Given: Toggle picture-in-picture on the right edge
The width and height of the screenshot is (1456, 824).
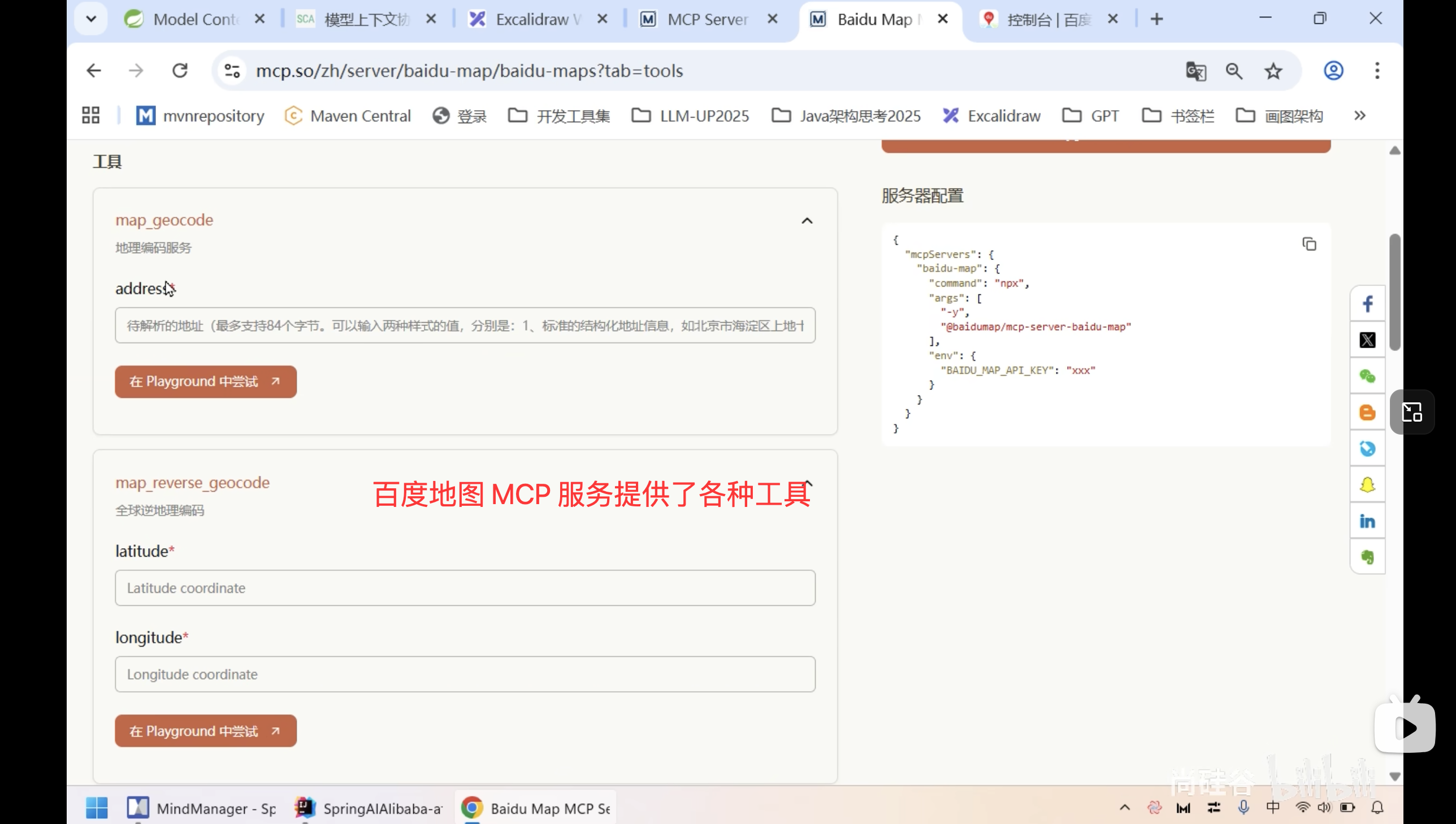Looking at the screenshot, I should point(1412,411).
